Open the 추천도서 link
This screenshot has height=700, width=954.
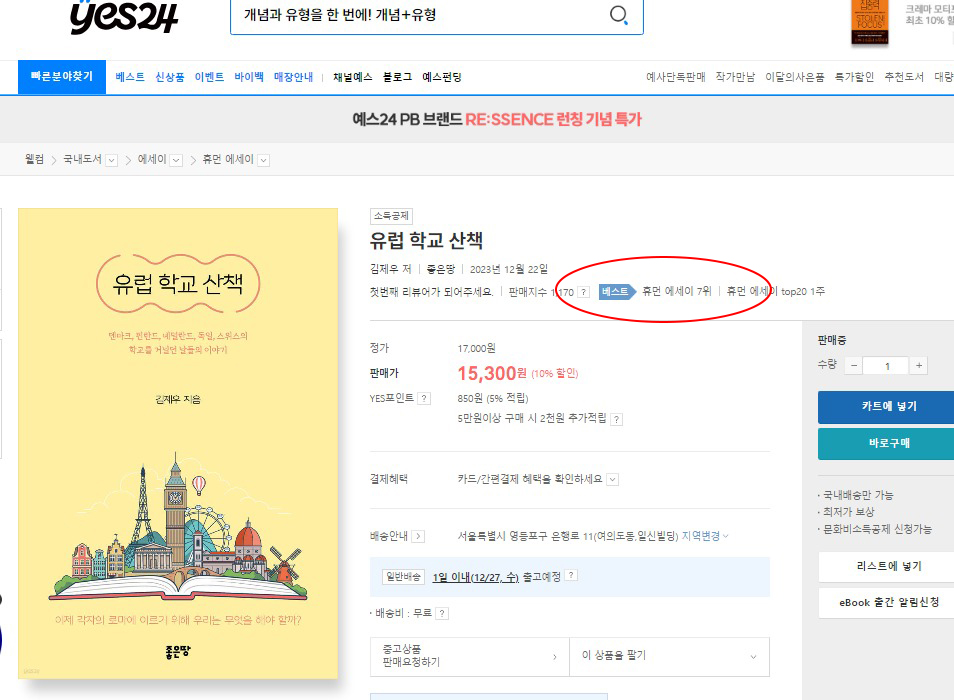[x=904, y=77]
